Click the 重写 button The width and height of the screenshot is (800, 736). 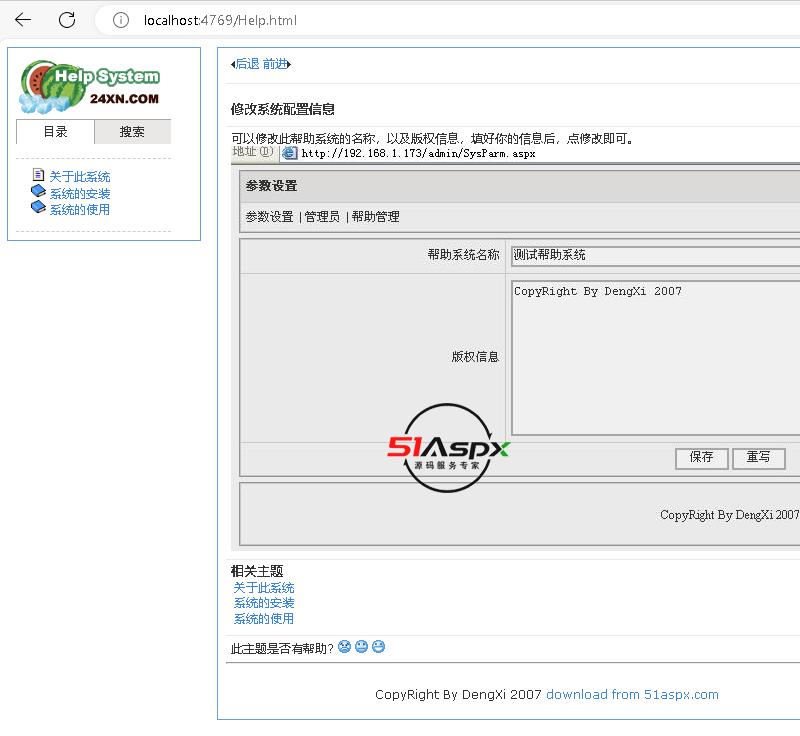pyautogui.click(x=758, y=458)
